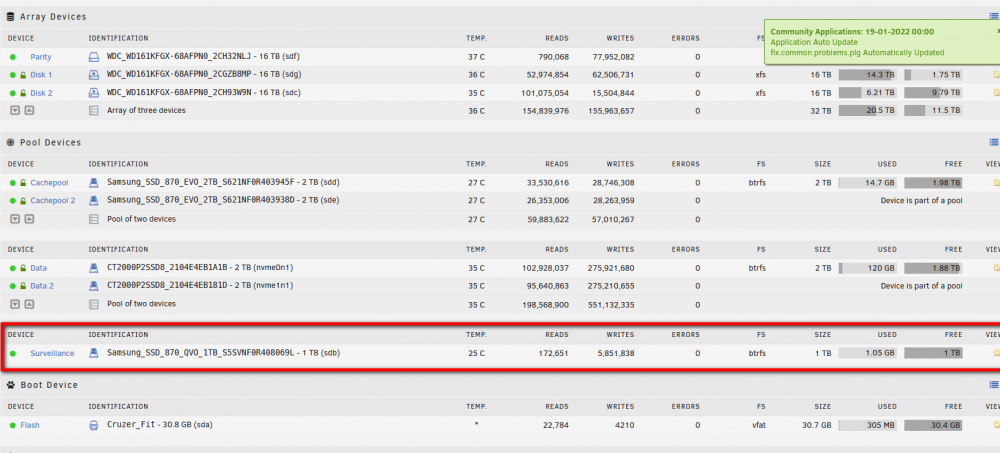Click the green status dot beside Flash
This screenshot has width=1000, height=453.
tap(13, 425)
